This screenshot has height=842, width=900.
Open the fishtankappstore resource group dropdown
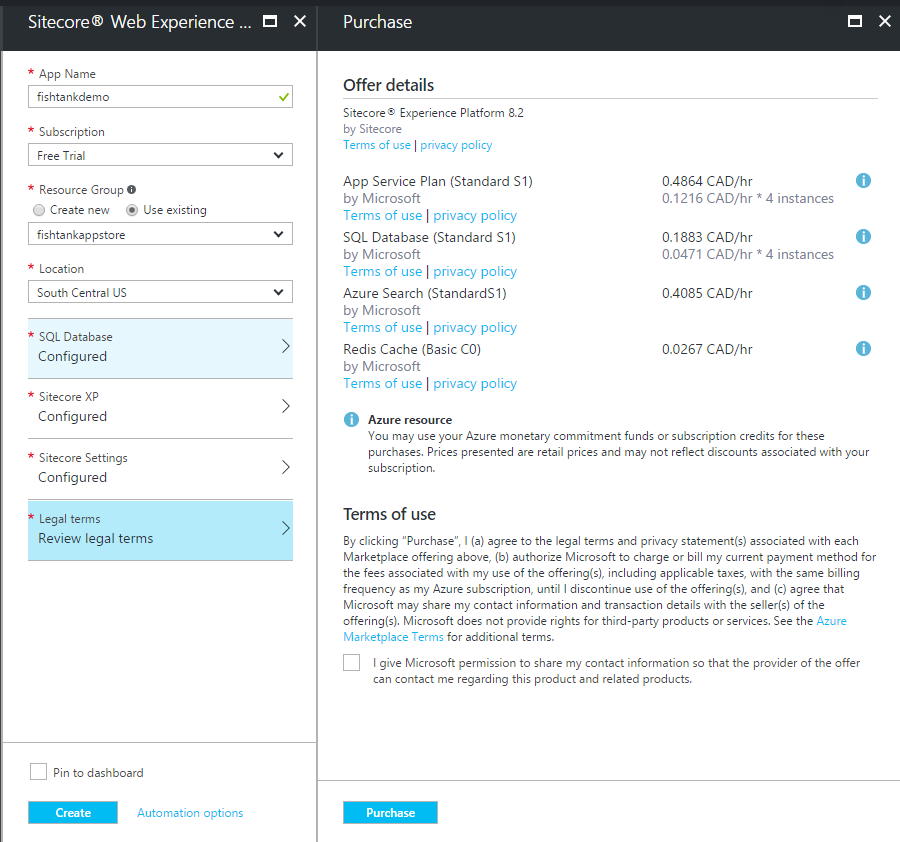tap(160, 234)
